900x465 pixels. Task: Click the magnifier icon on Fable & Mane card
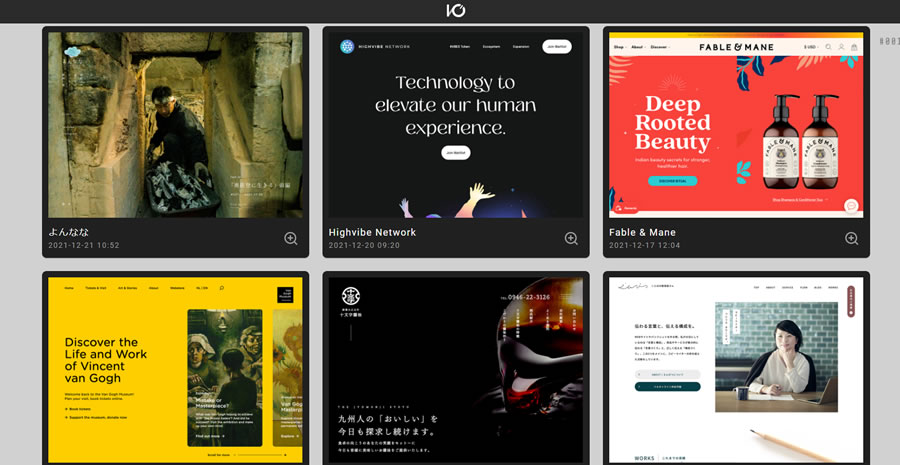pyautogui.click(x=851, y=238)
